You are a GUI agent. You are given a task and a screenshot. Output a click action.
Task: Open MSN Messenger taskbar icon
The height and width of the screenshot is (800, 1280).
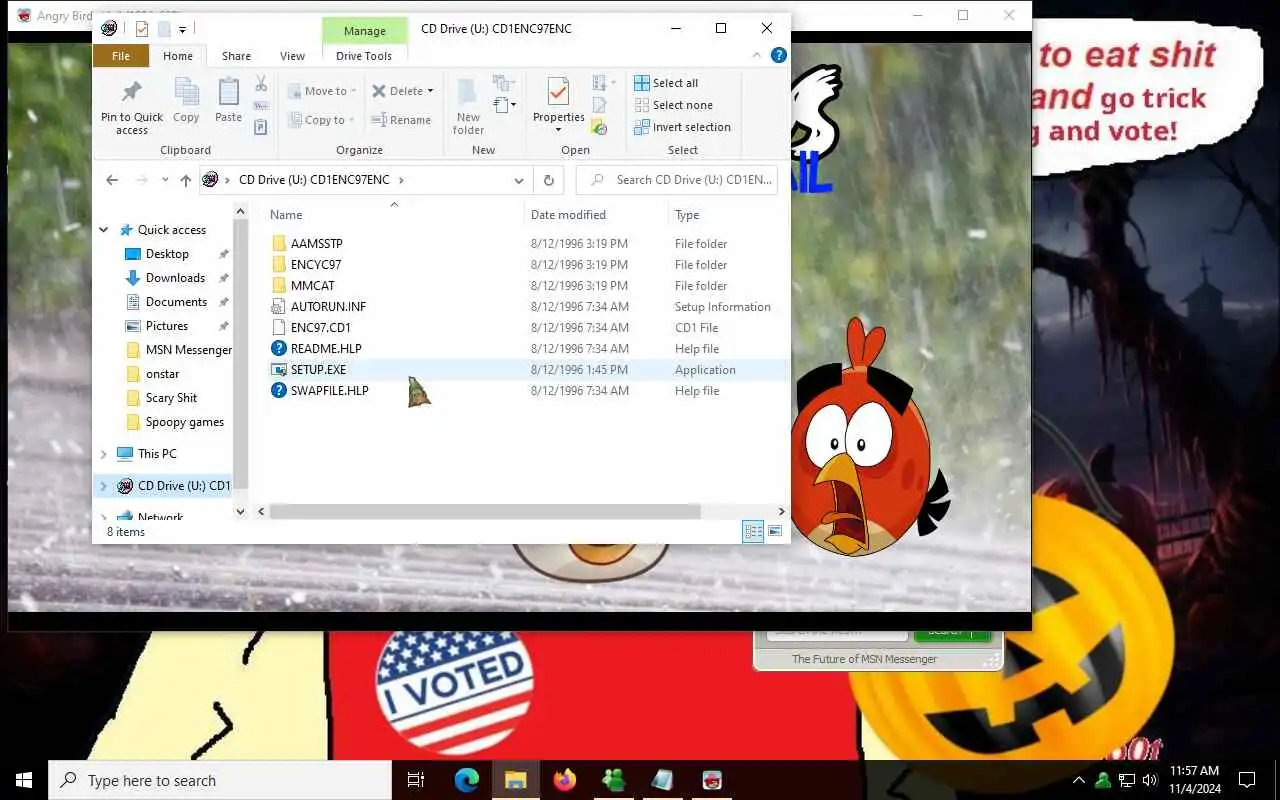pyautogui.click(x=613, y=780)
